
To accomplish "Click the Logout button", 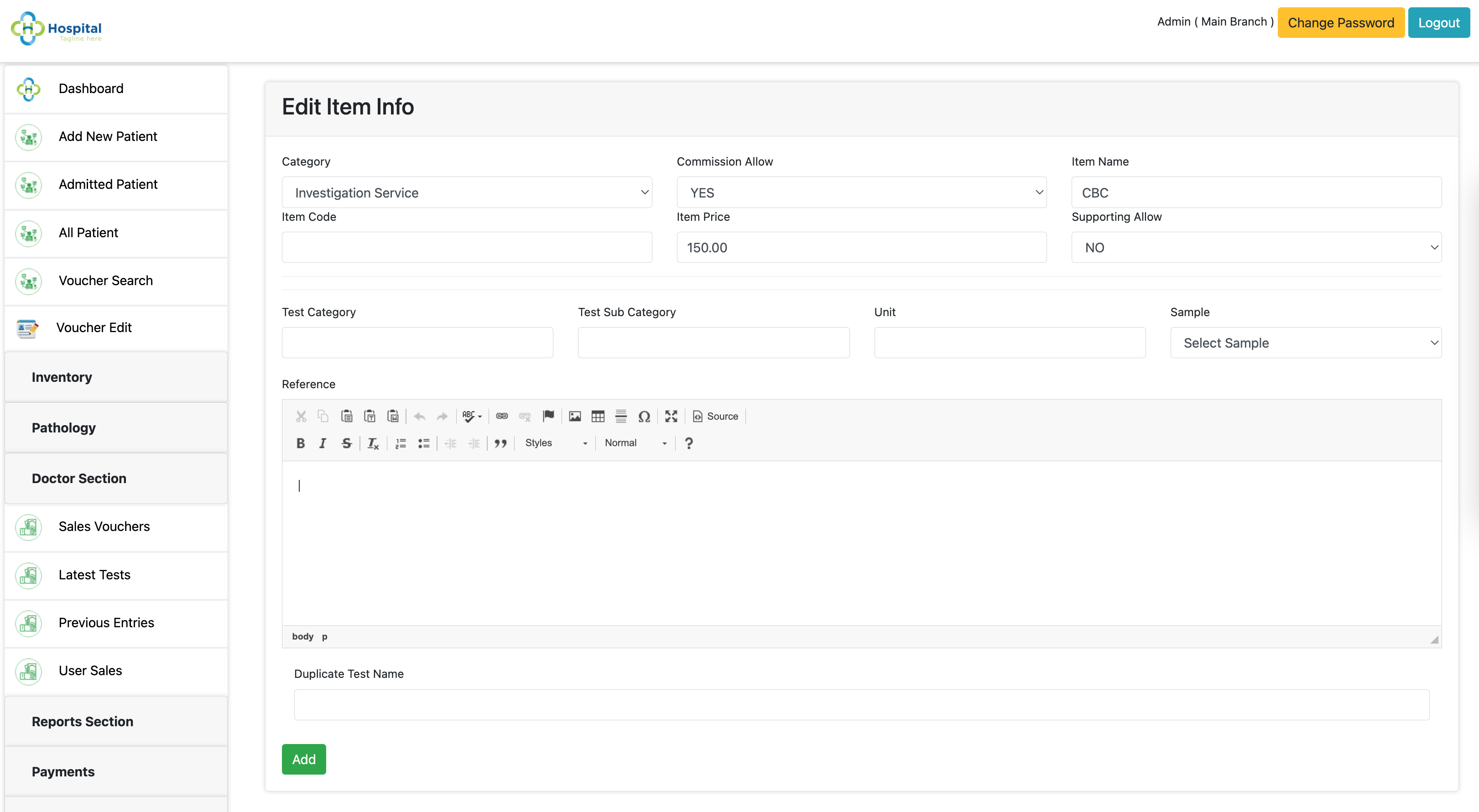I will click(1439, 22).
